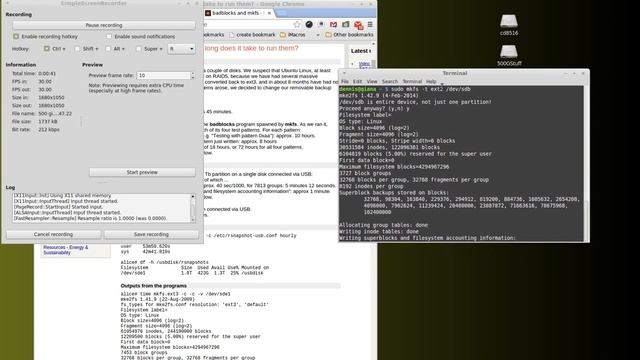Click the Save recording button
The height and width of the screenshot is (360, 640).
[x=151, y=234]
